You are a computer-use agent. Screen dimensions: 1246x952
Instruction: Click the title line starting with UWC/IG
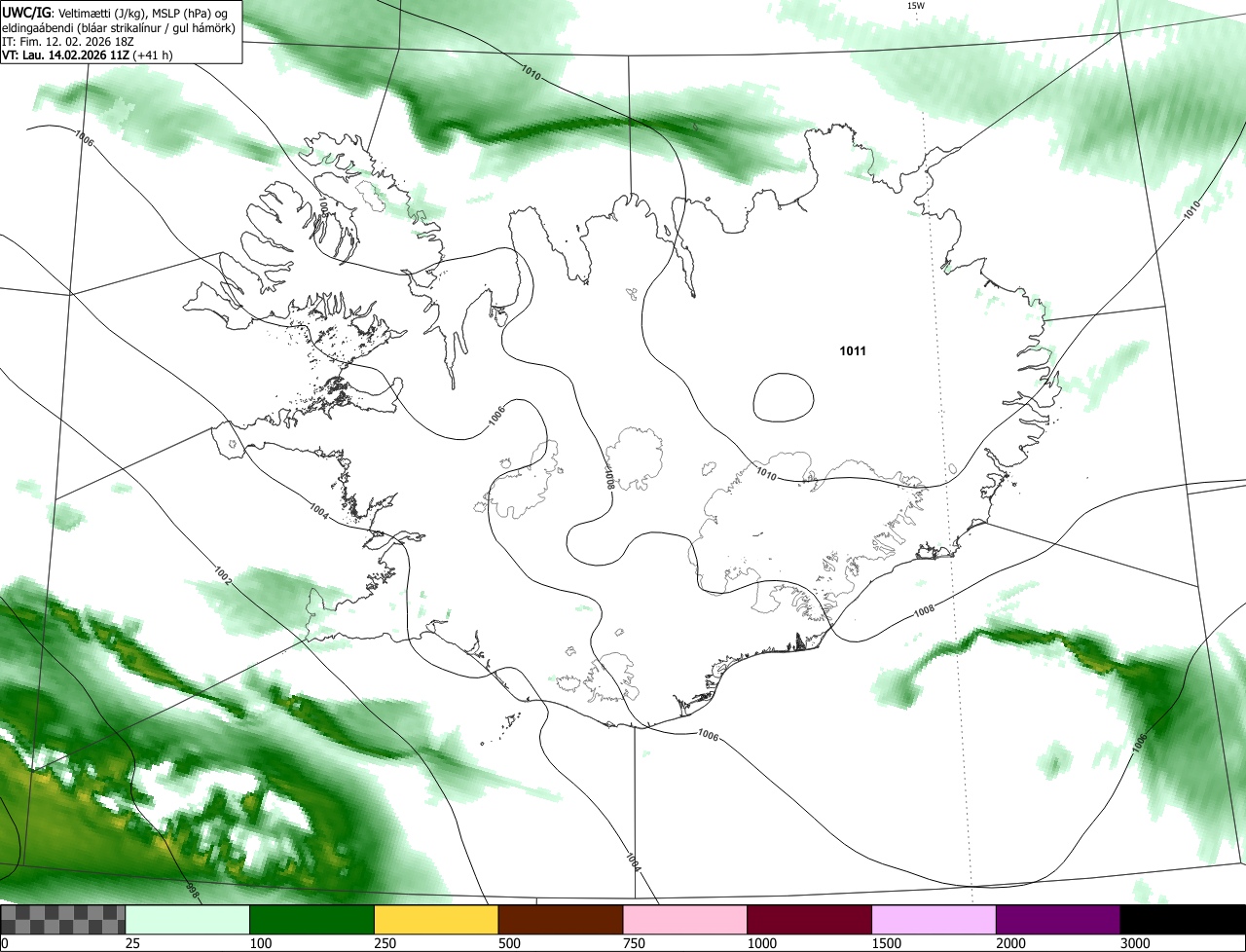click(116, 13)
